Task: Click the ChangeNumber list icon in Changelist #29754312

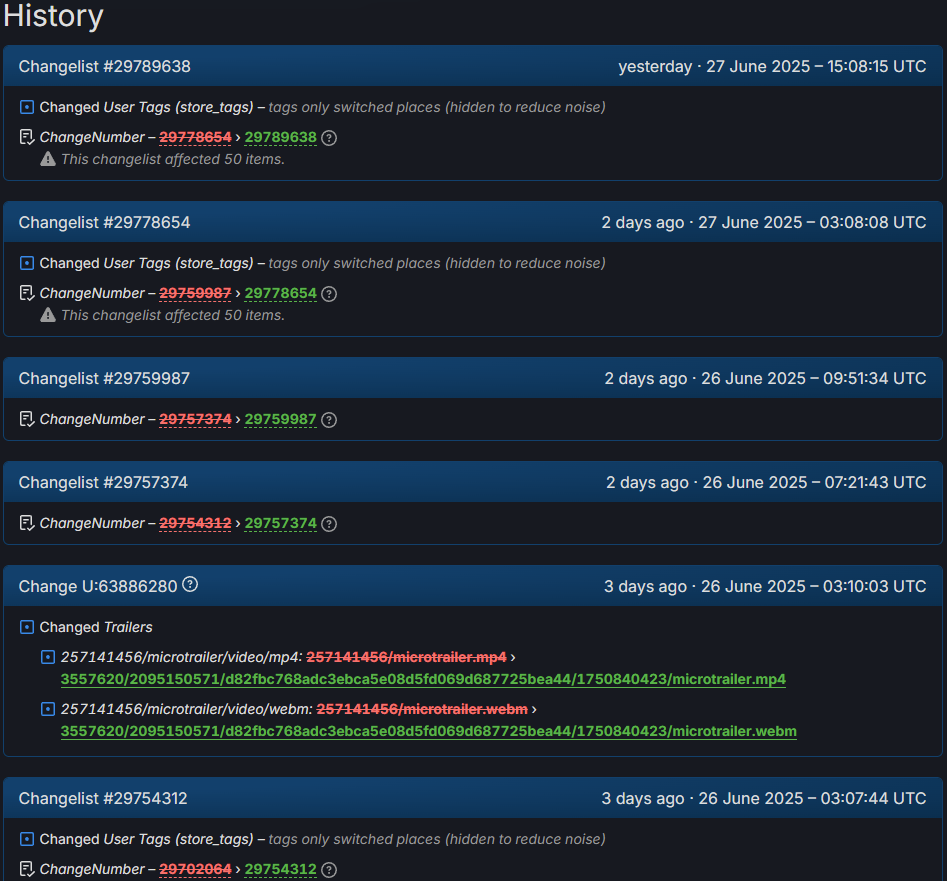Action: click(x=27, y=869)
